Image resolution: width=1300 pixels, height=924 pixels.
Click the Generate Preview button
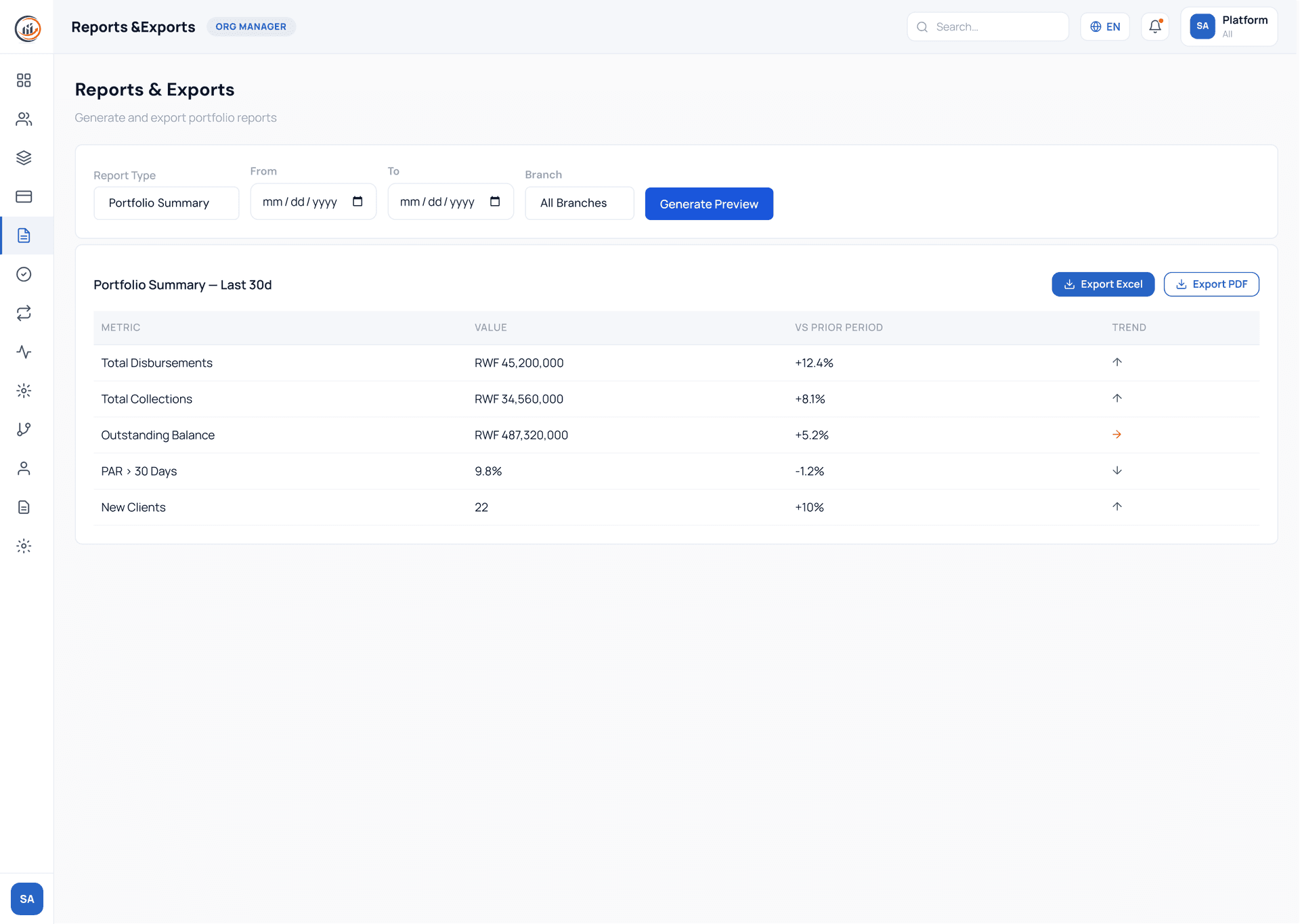coord(709,204)
